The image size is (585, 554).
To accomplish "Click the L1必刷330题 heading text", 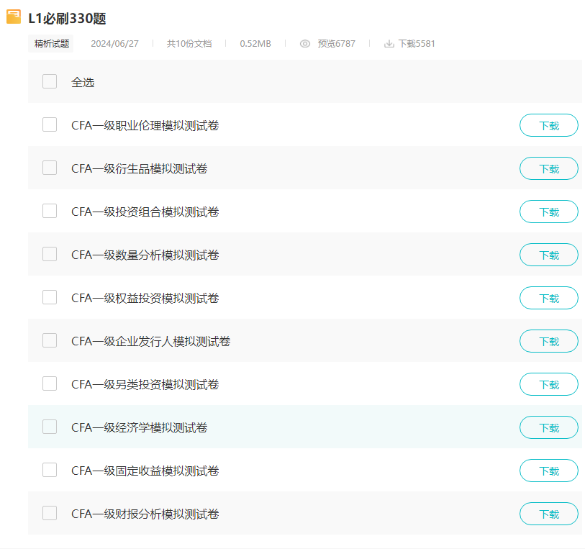I will pos(67,18).
